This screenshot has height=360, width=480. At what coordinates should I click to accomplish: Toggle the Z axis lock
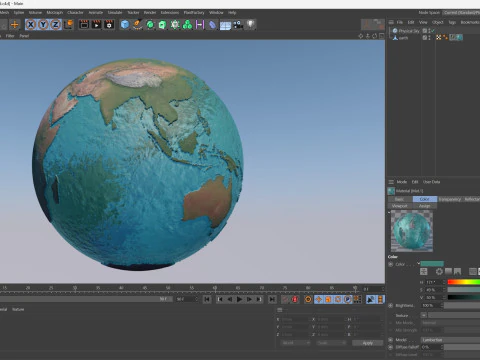pyautogui.click(x=56, y=25)
